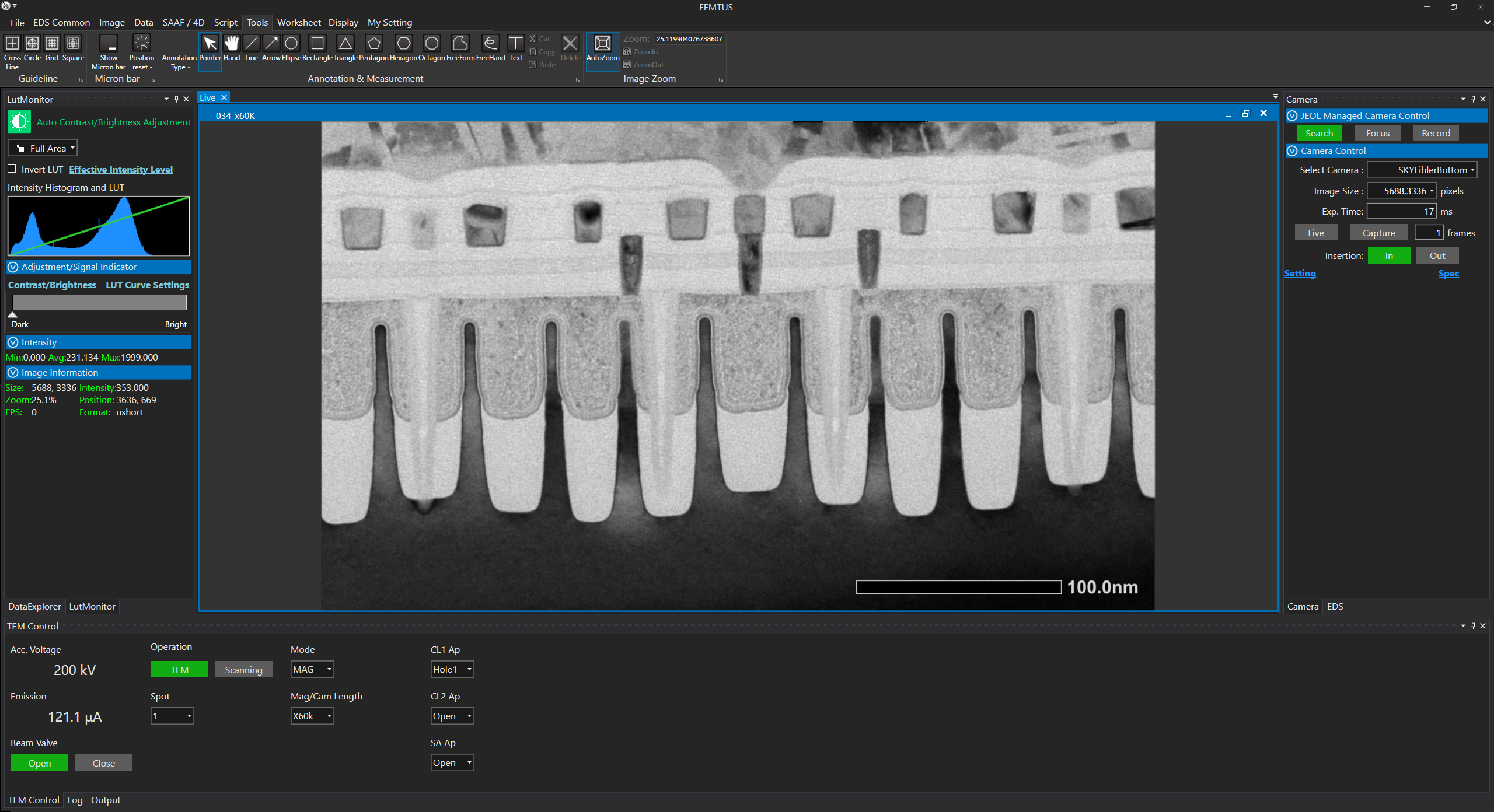Open the Select Camera dropdown
Image resolution: width=1494 pixels, height=812 pixels.
(x=1422, y=170)
